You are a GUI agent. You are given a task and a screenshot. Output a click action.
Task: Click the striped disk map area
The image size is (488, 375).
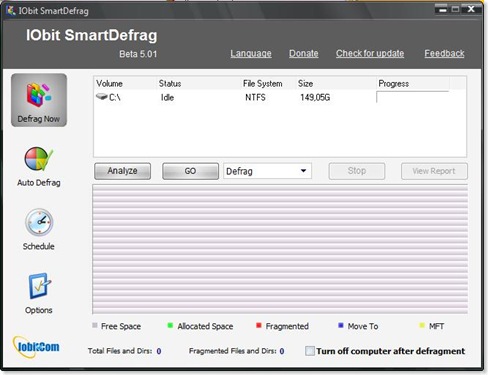pos(280,249)
